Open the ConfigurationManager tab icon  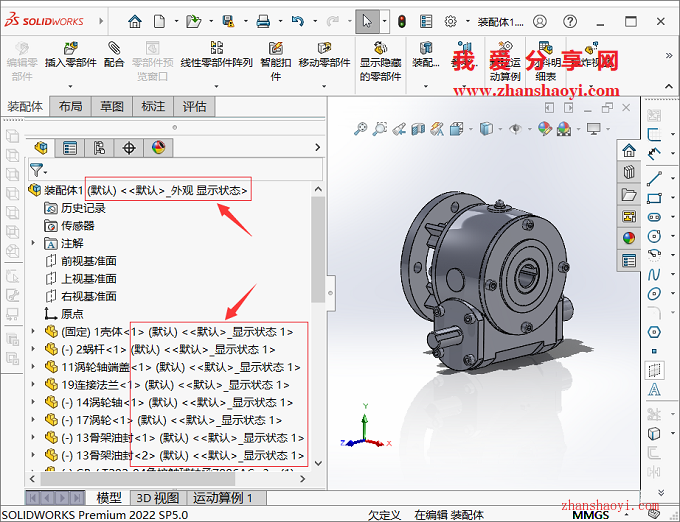(x=99, y=148)
